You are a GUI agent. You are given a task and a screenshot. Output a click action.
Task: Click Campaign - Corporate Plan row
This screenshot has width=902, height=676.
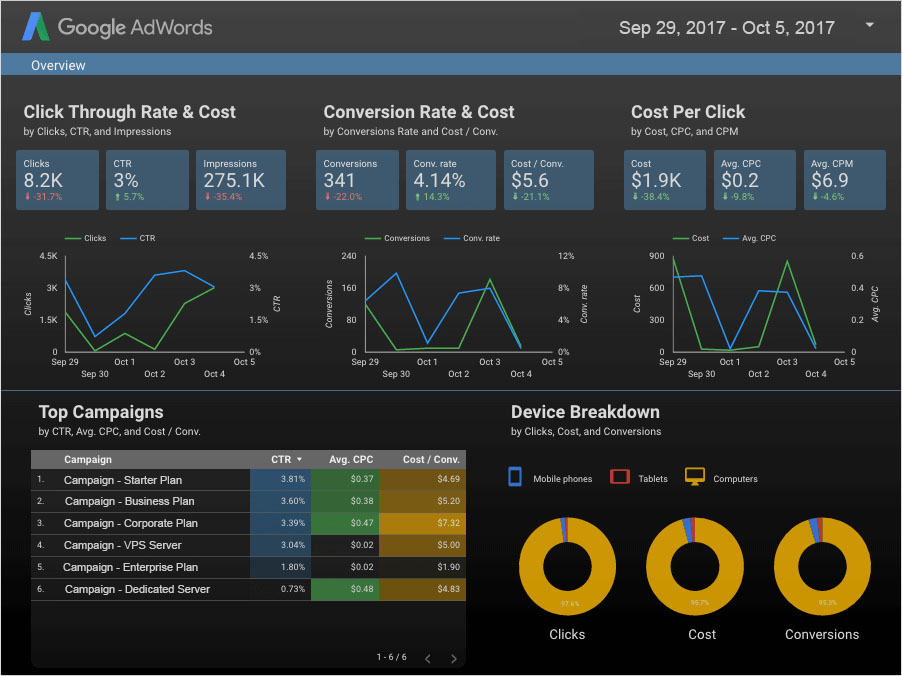click(x=248, y=523)
